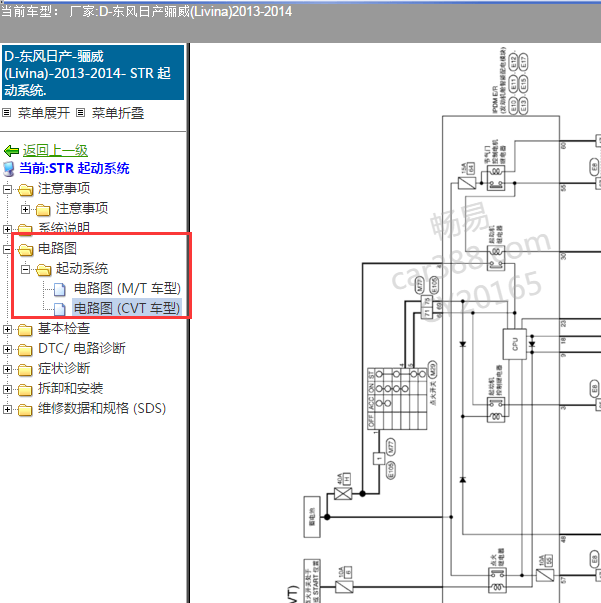601x603 pixels.
Task: Toggle the 菜单折叠 menu collapse box
Action: (80, 113)
